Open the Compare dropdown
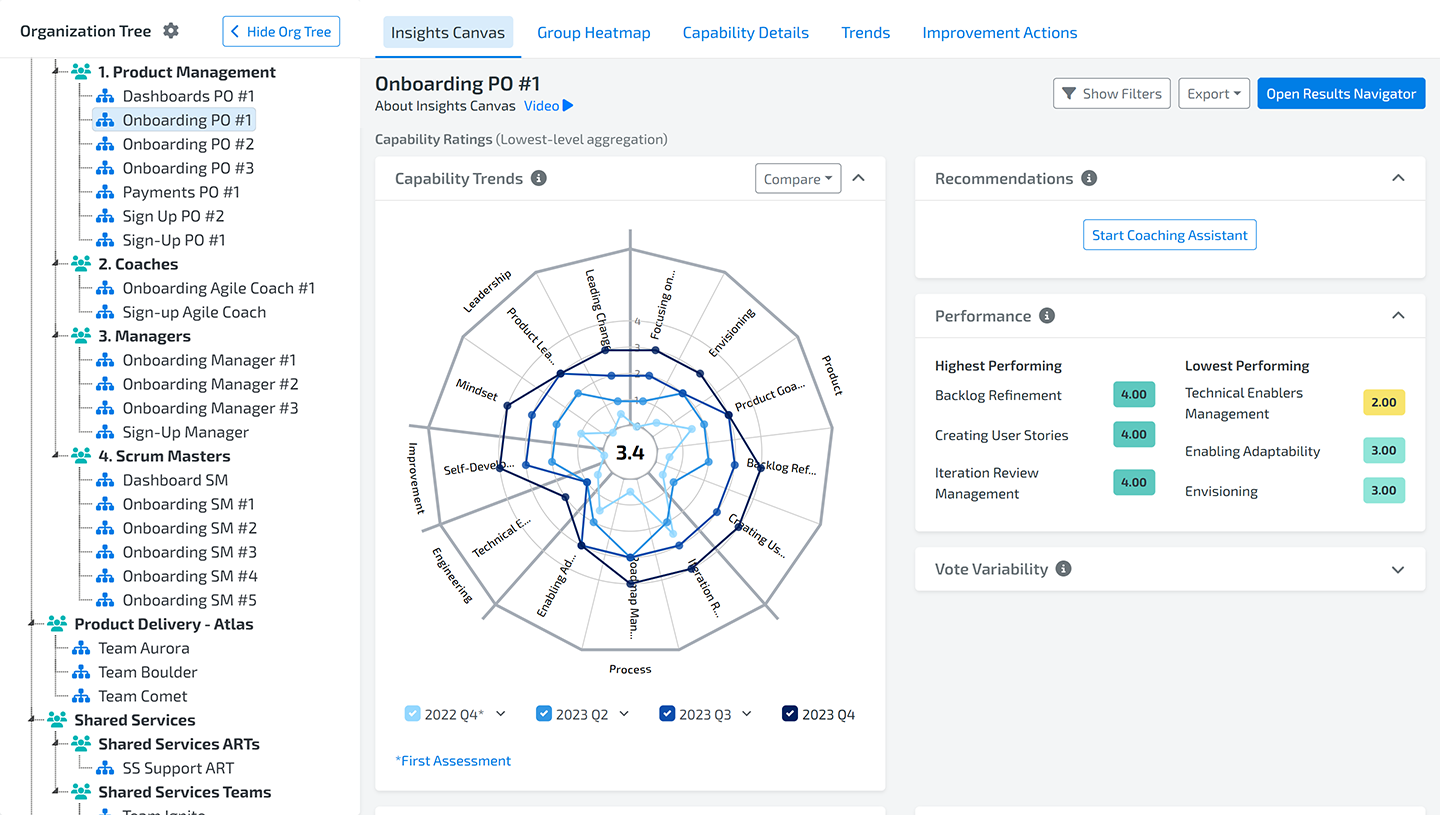The height and width of the screenshot is (815, 1440). tap(797, 179)
